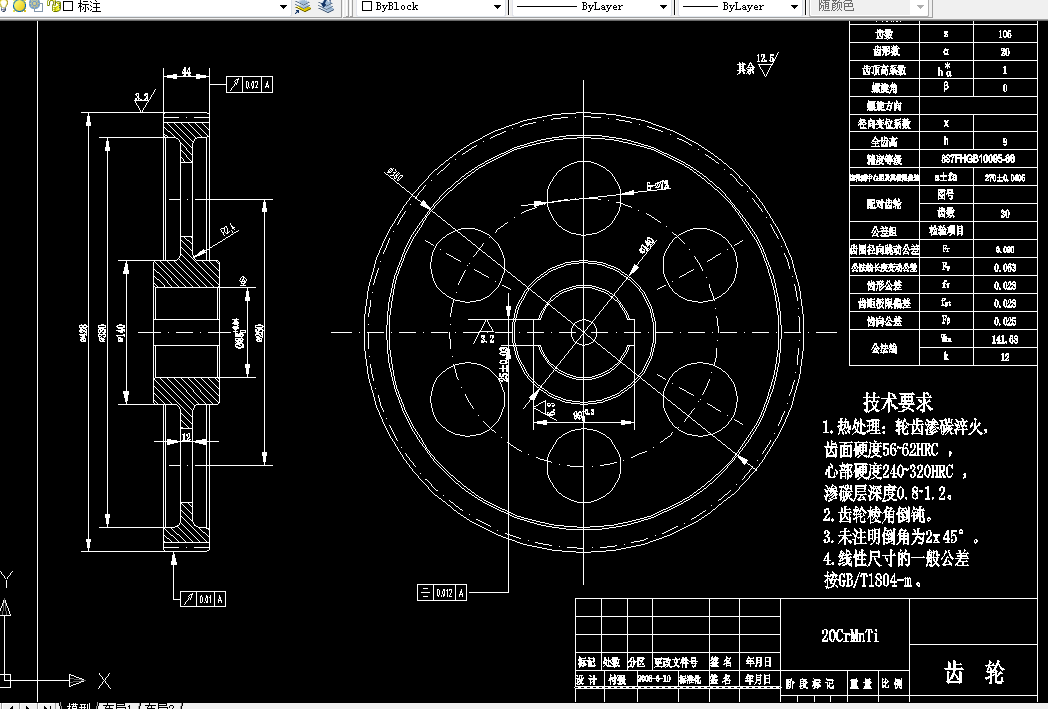Open the first ByLayer linetype dropdown

click(663, 7)
